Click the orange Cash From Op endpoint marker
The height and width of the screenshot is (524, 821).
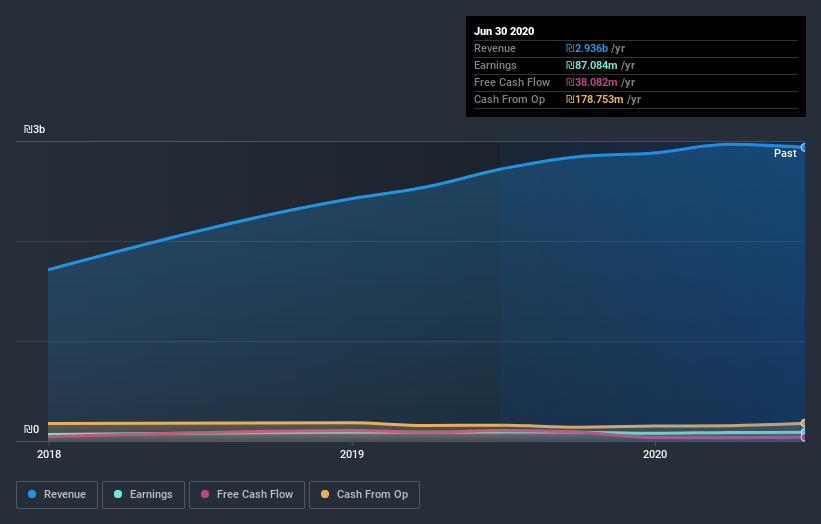coord(804,423)
